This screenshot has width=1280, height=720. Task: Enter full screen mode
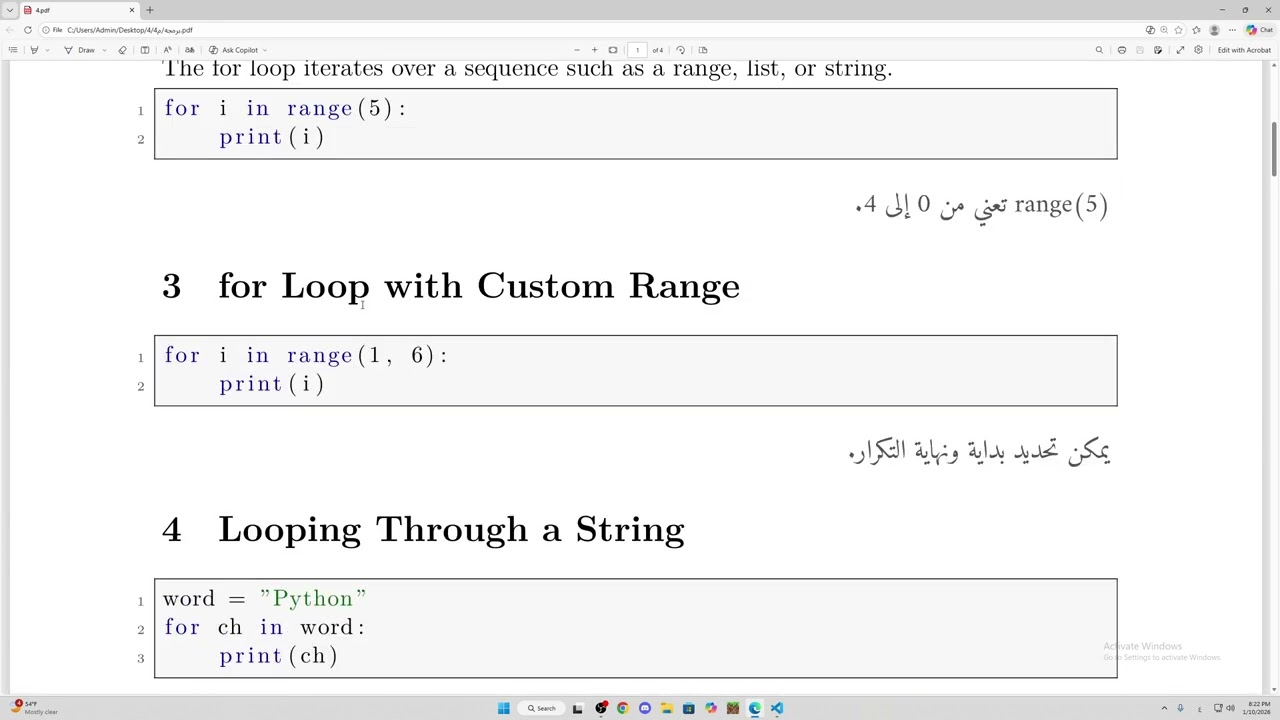[x=1180, y=50]
